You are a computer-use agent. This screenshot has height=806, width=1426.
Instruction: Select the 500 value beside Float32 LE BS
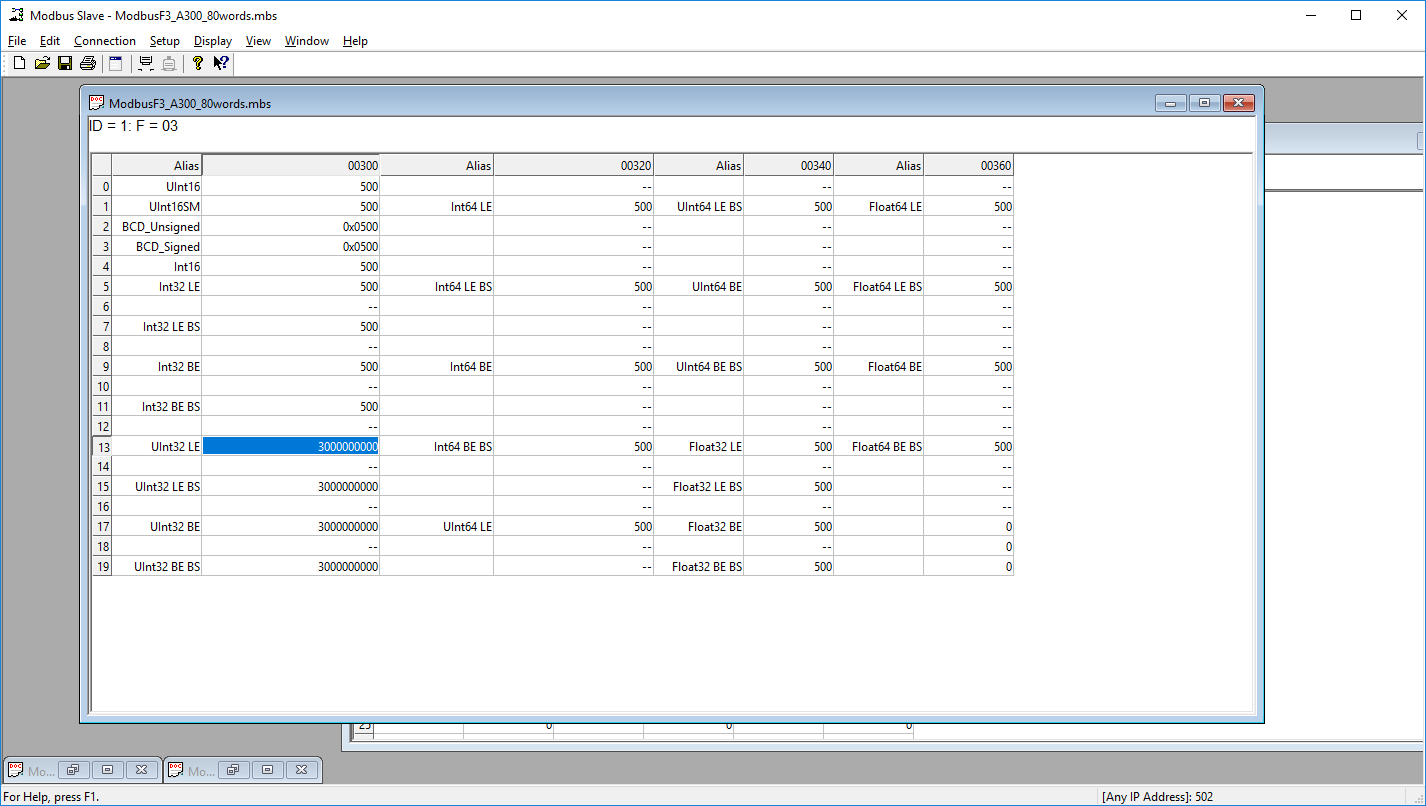click(789, 486)
